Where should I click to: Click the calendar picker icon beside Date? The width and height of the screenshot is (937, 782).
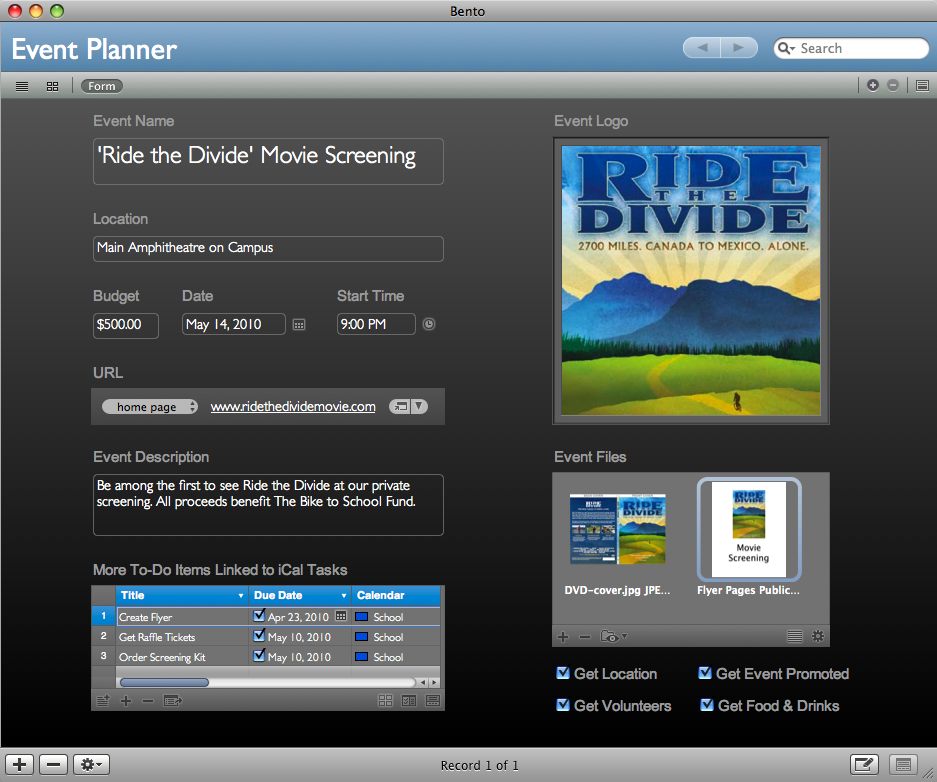pyautogui.click(x=298, y=325)
